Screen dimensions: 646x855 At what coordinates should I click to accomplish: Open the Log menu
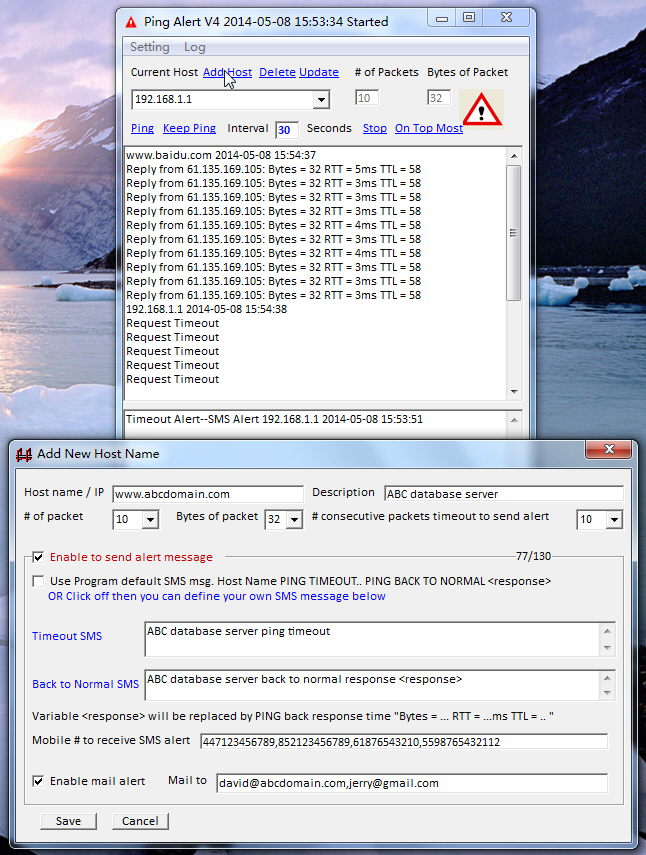[x=195, y=47]
